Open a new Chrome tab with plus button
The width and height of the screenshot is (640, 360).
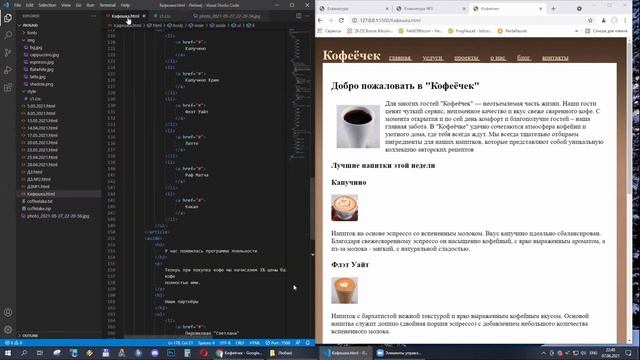(x=553, y=9)
